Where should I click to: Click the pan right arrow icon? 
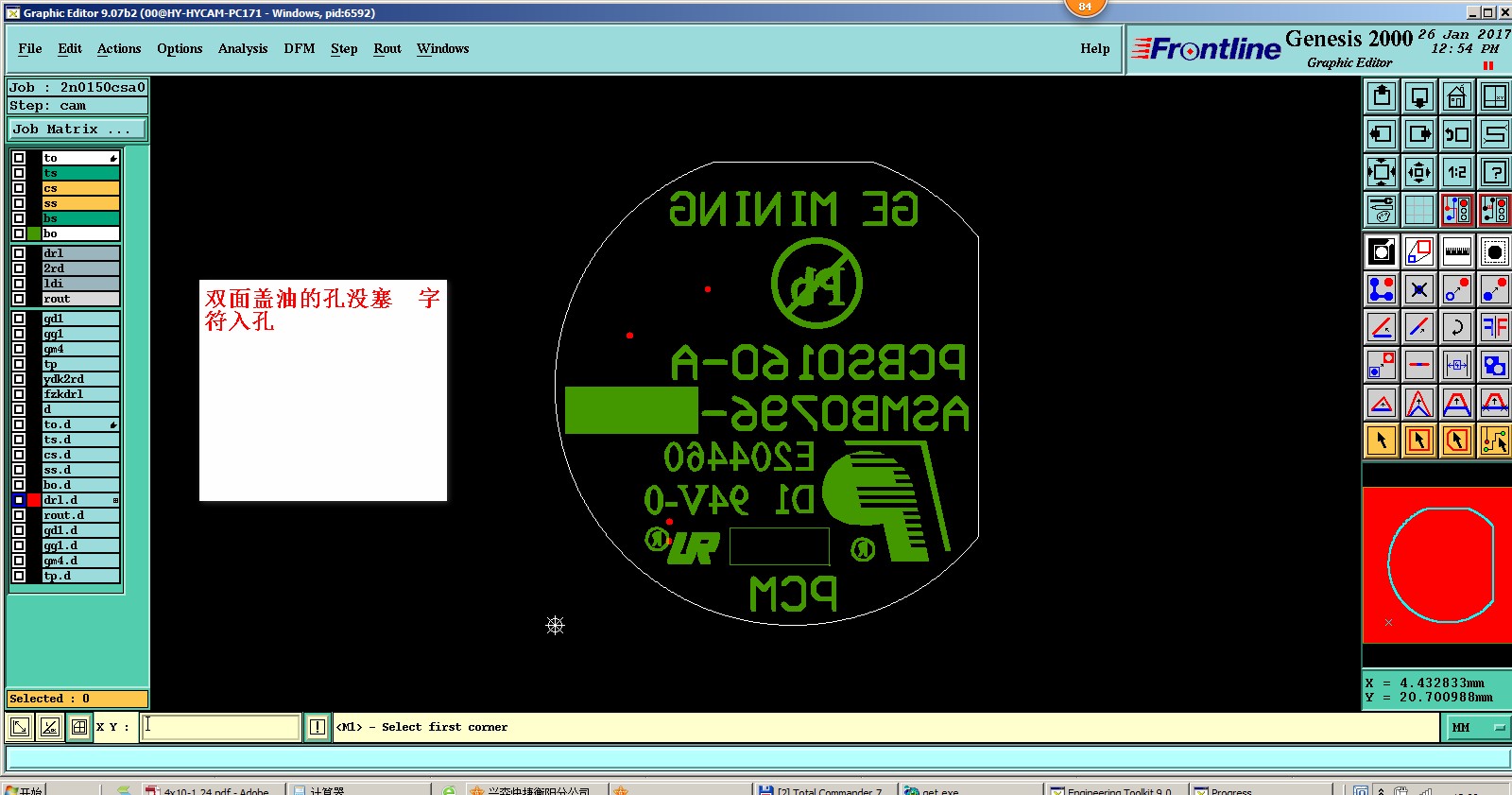point(1419,134)
